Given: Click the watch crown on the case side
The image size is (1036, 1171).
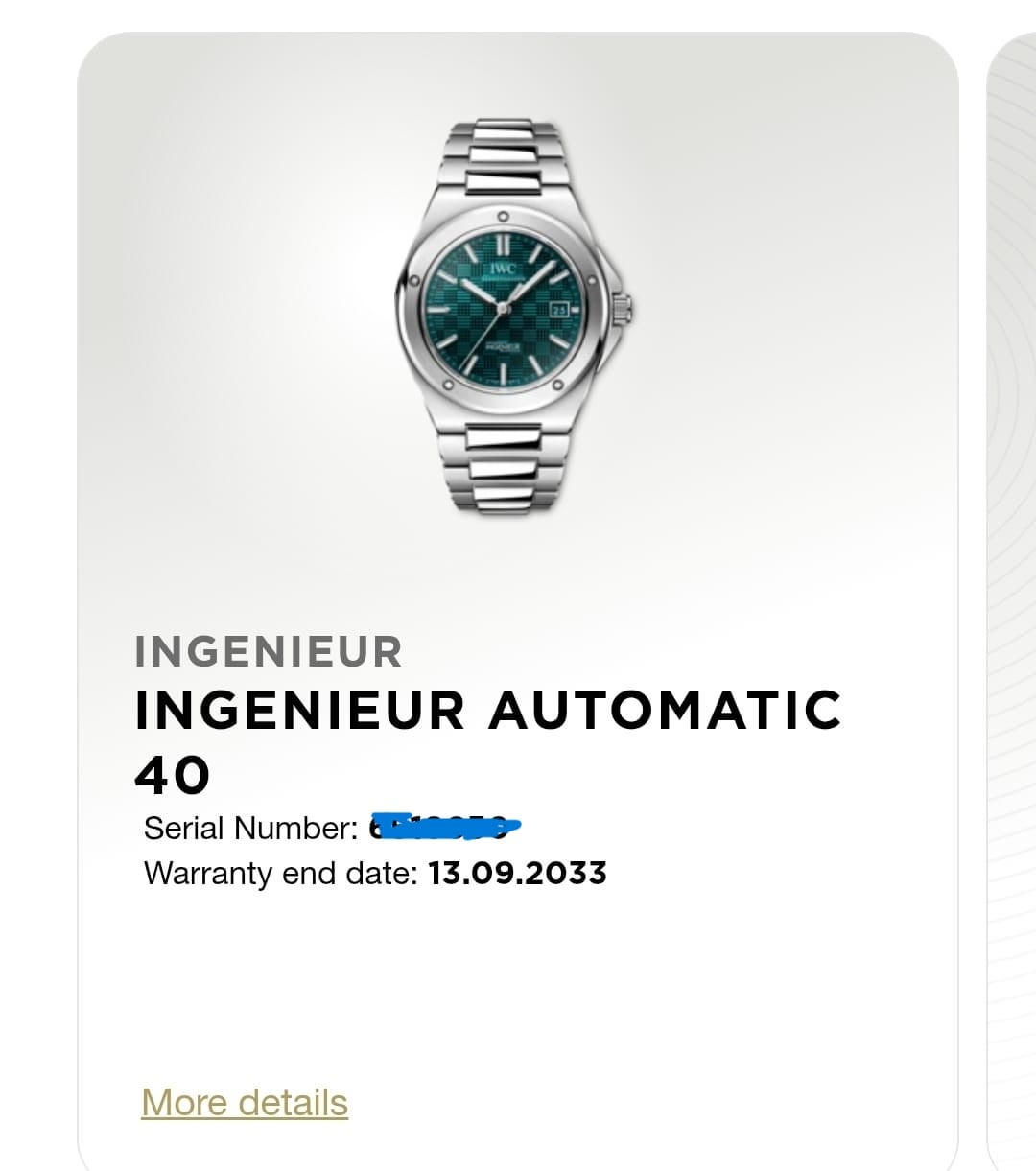Looking at the screenshot, I should [x=624, y=310].
